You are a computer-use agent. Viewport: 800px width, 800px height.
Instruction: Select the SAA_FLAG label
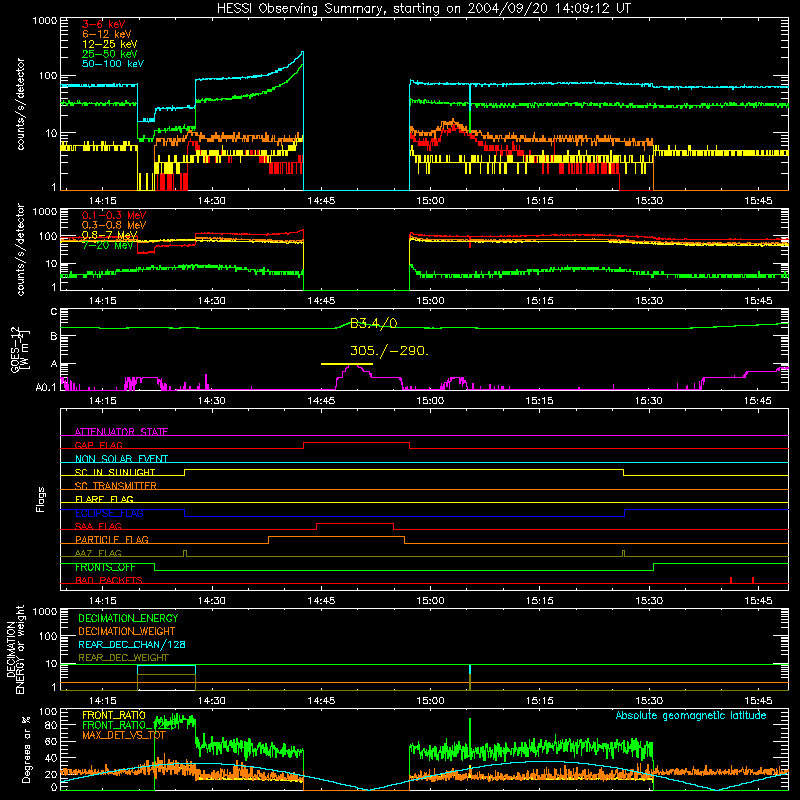click(98, 526)
